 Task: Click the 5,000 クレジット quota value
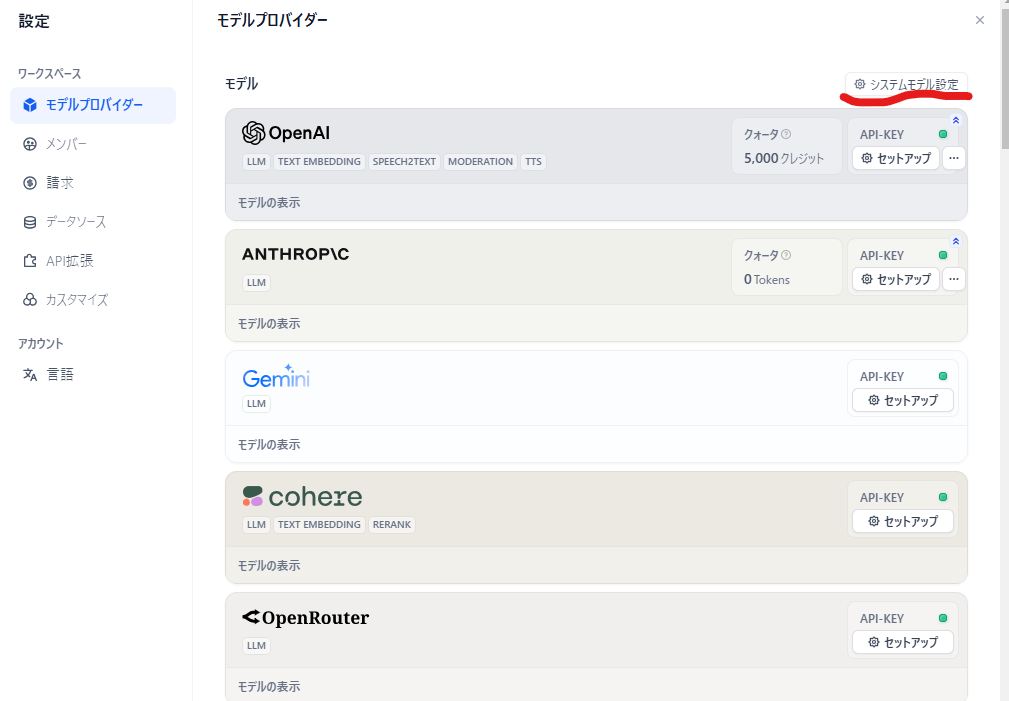pyautogui.click(x=784, y=158)
